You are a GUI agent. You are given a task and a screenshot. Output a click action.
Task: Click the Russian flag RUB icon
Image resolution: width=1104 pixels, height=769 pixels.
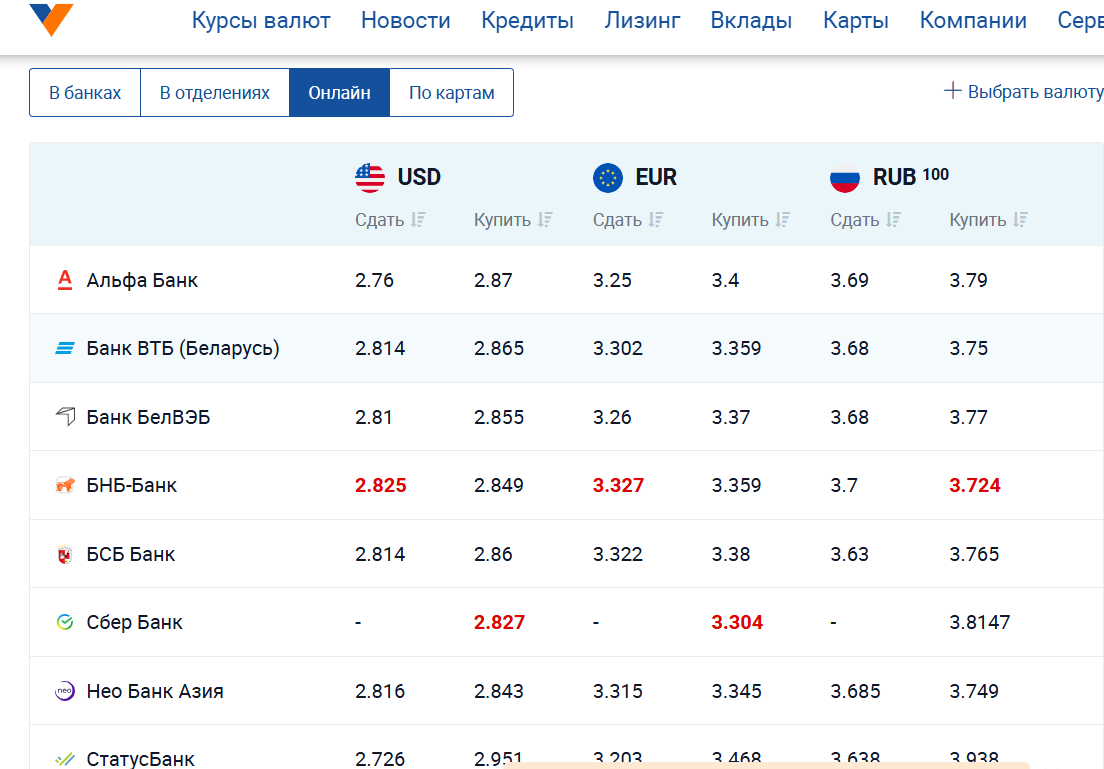click(x=845, y=178)
